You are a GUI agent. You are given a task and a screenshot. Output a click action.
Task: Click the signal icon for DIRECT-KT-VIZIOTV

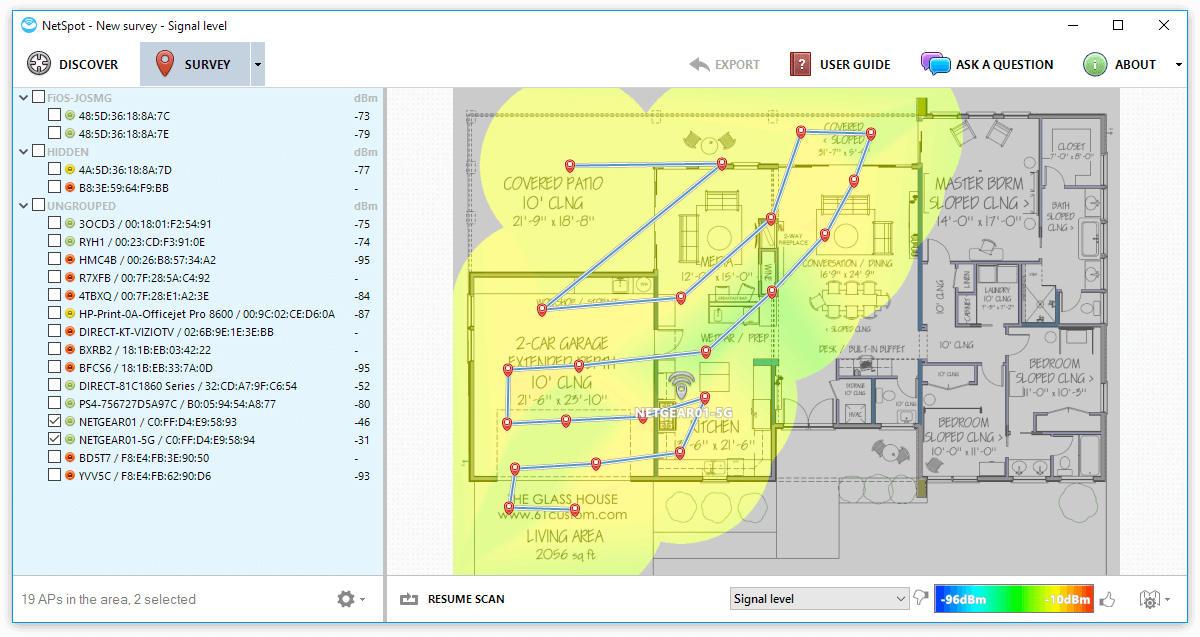[x=70, y=332]
